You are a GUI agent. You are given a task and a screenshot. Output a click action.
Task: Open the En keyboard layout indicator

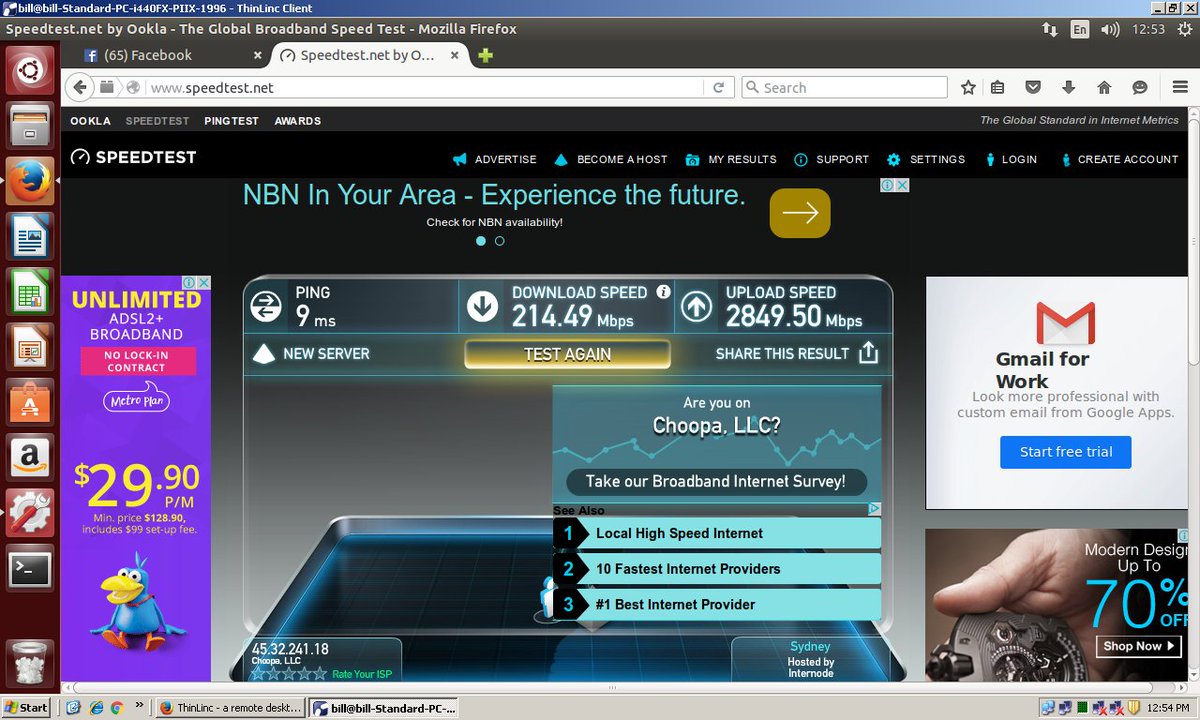click(x=1079, y=29)
